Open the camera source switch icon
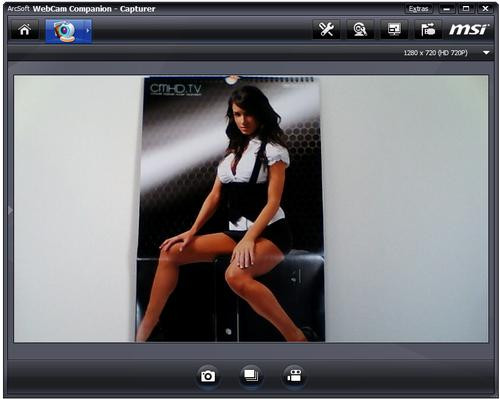The width and height of the screenshot is (500, 399). point(428,30)
